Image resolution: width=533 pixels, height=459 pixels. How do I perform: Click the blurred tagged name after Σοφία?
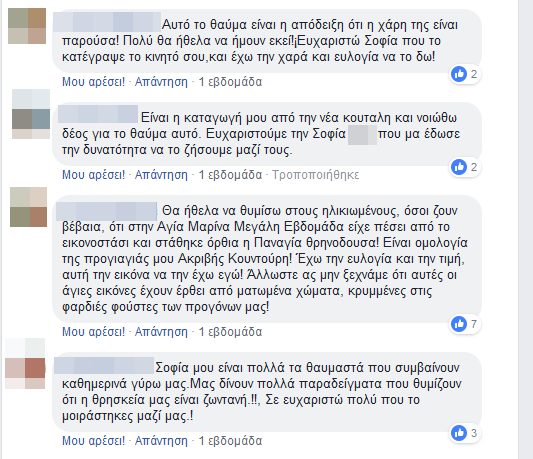click(x=362, y=135)
